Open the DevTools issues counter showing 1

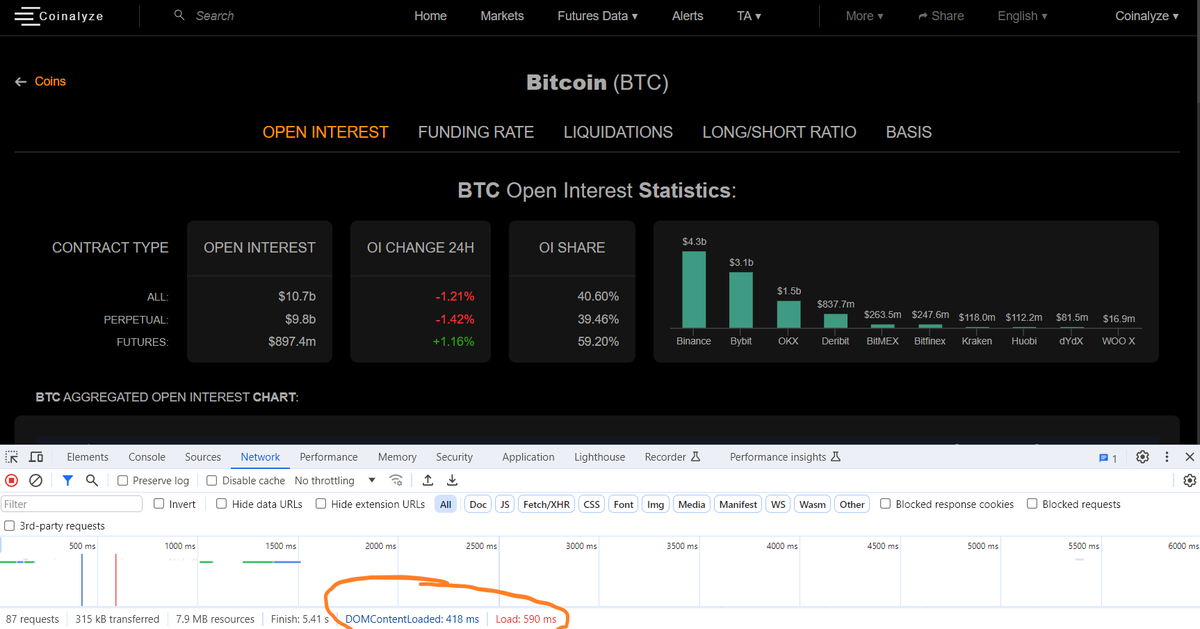coord(1108,458)
